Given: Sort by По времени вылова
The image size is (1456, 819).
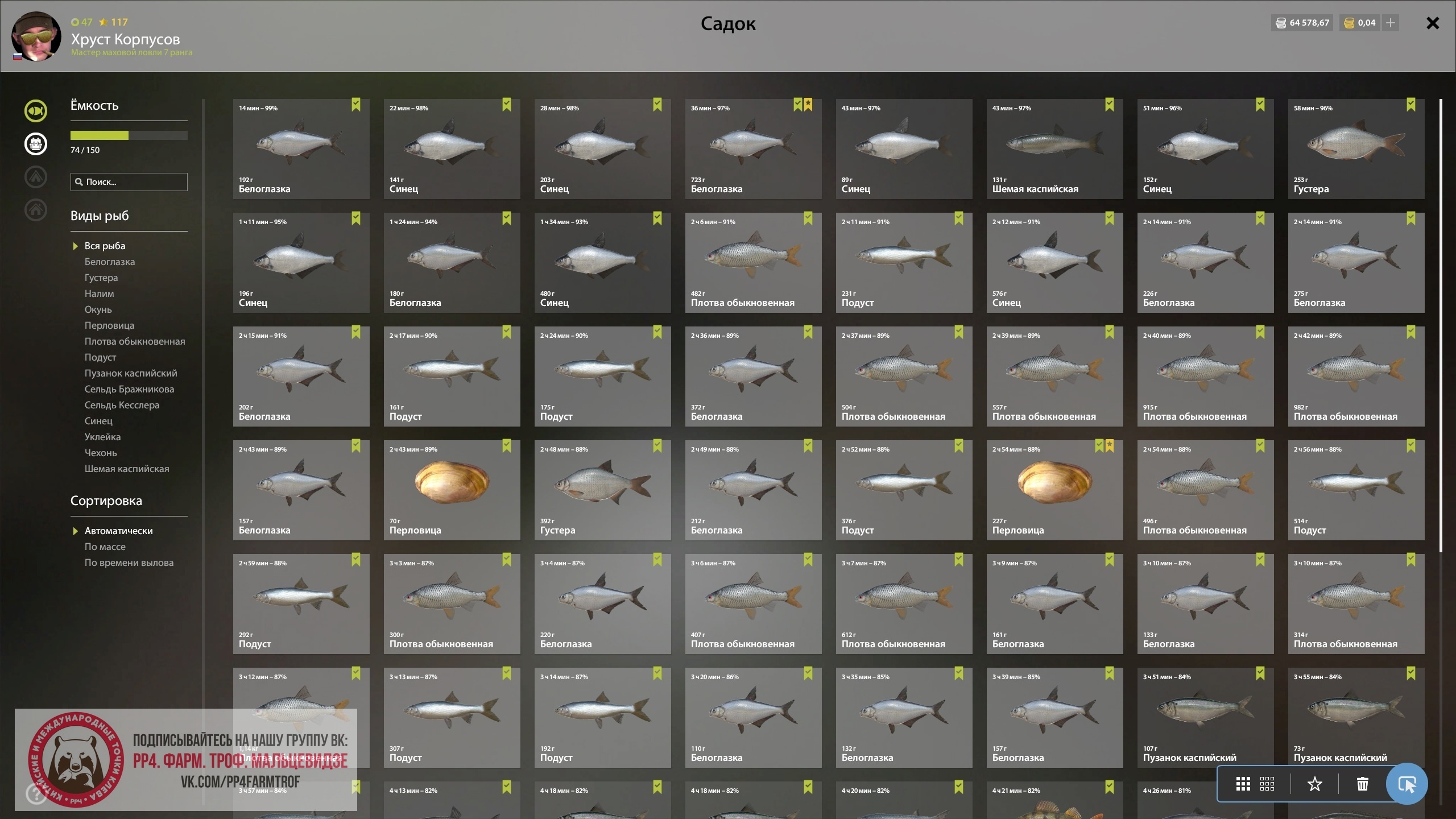Looking at the screenshot, I should (x=129, y=562).
